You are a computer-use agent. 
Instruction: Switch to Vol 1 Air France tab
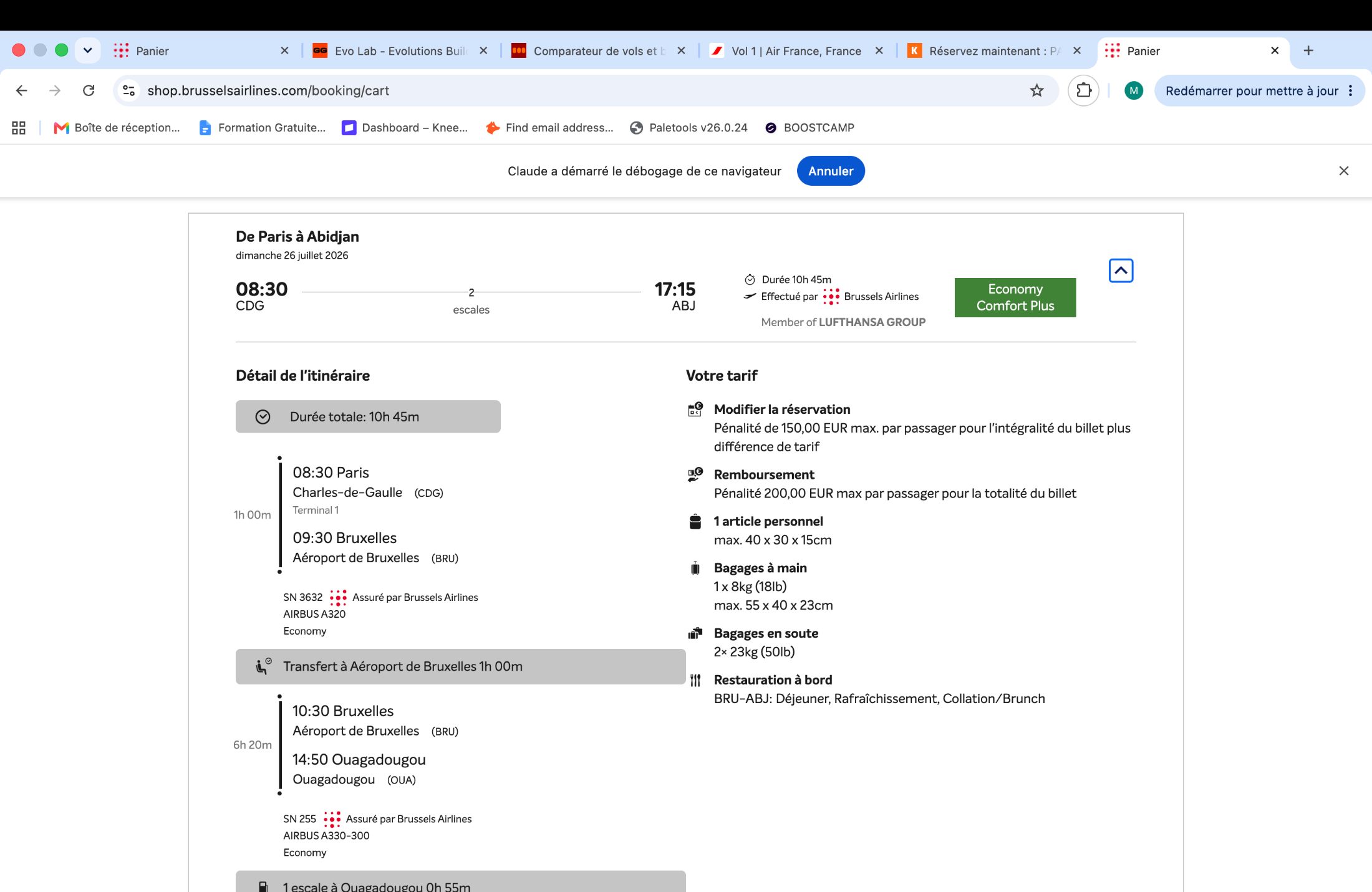[796, 51]
